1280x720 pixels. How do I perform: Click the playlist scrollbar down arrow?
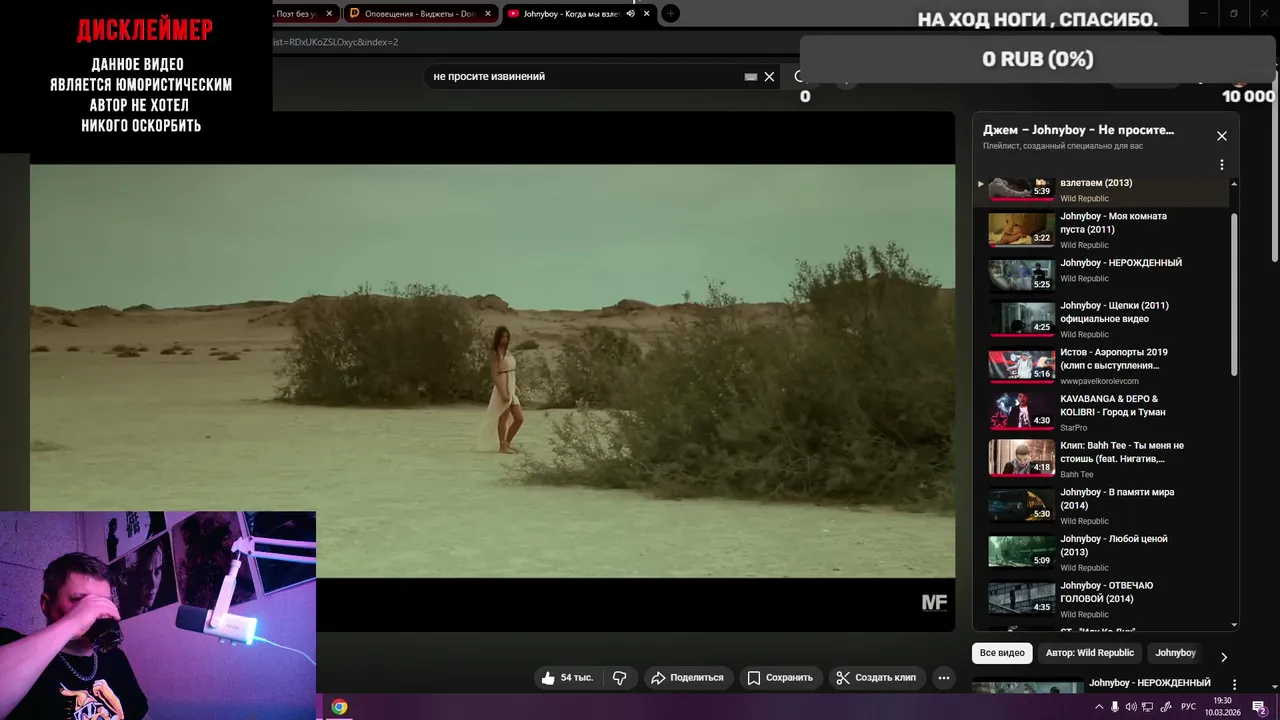pos(1234,625)
